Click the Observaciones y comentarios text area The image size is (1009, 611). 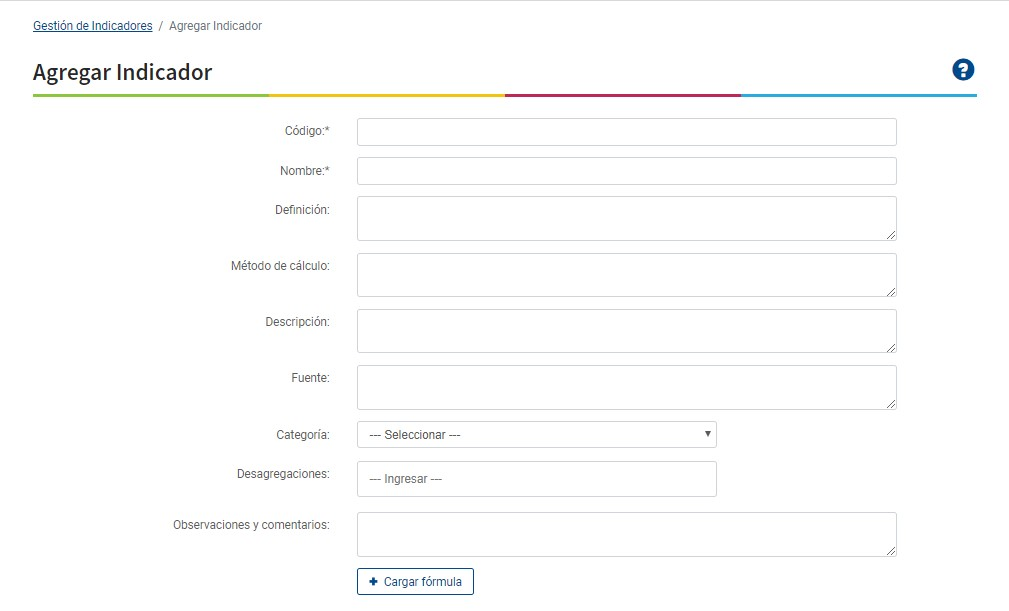coord(626,534)
